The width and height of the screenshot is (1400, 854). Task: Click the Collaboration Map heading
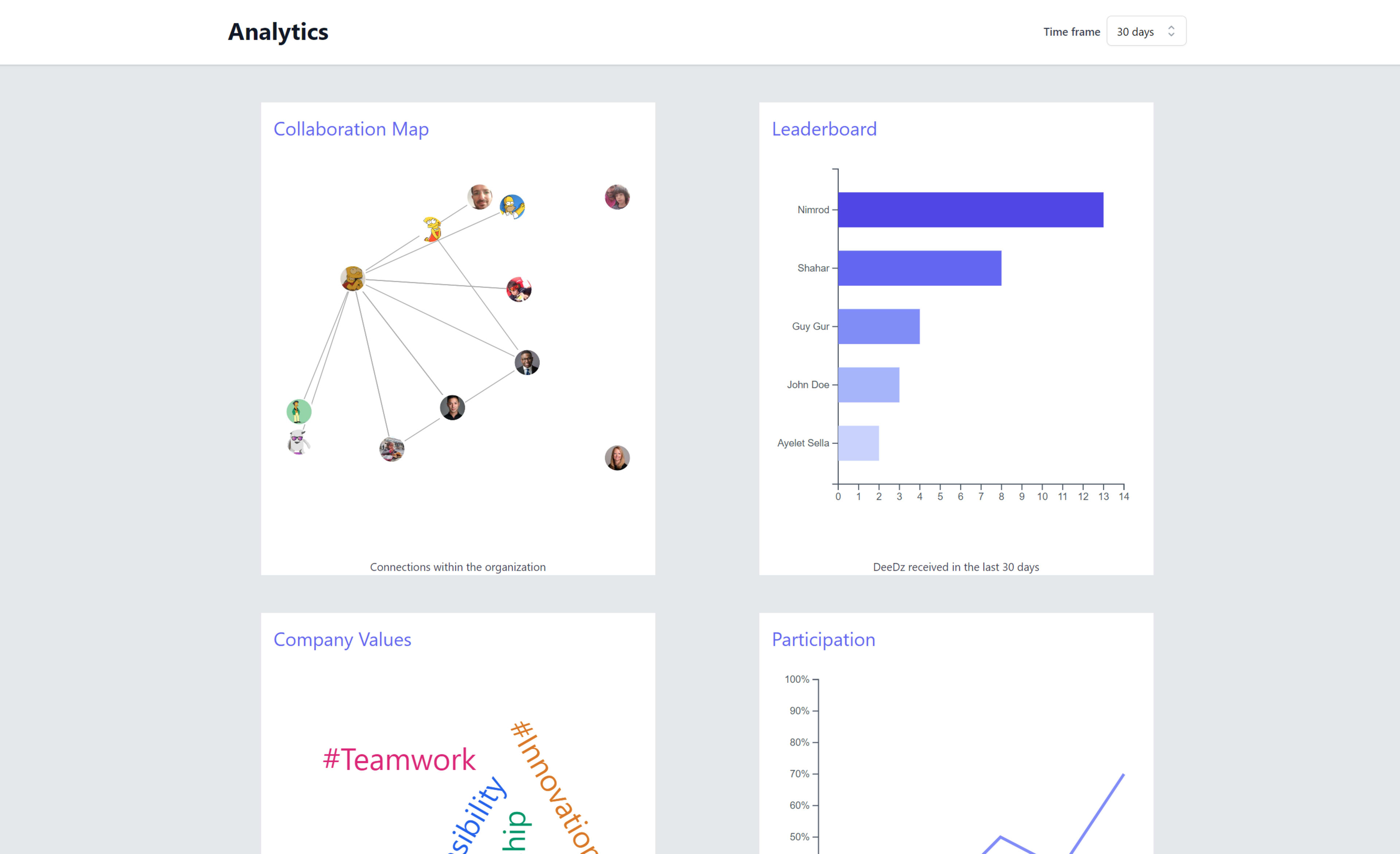tap(351, 129)
